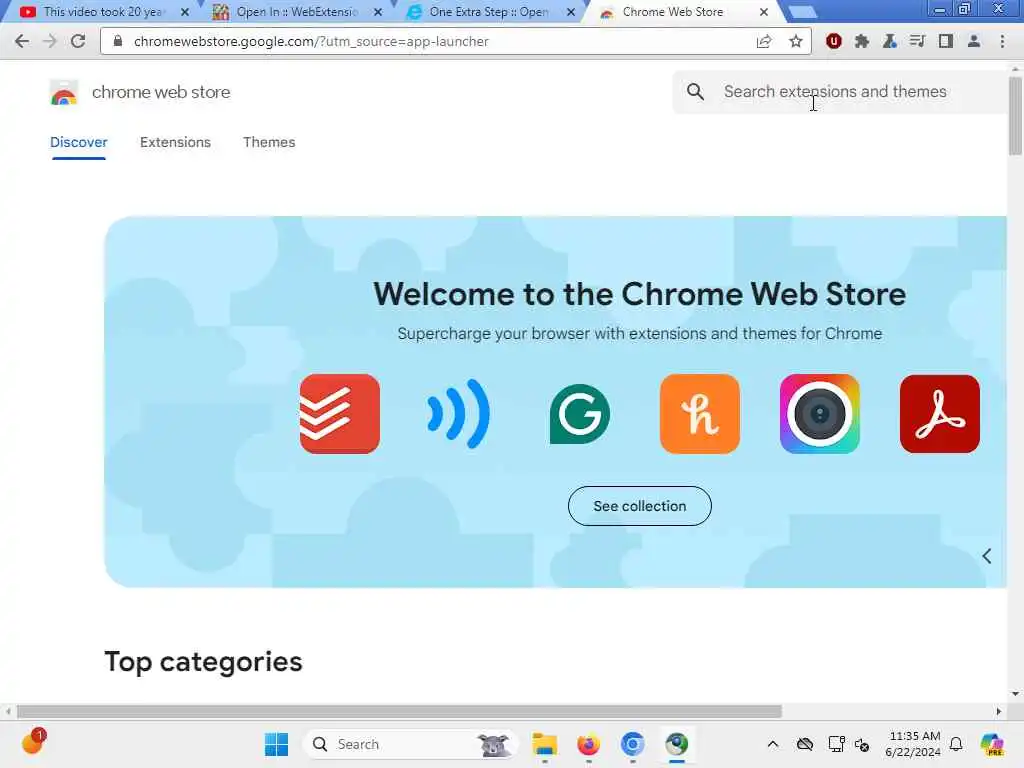Close the Open In WebExtension tab
This screenshot has height=768, width=1024.
pyautogui.click(x=377, y=12)
